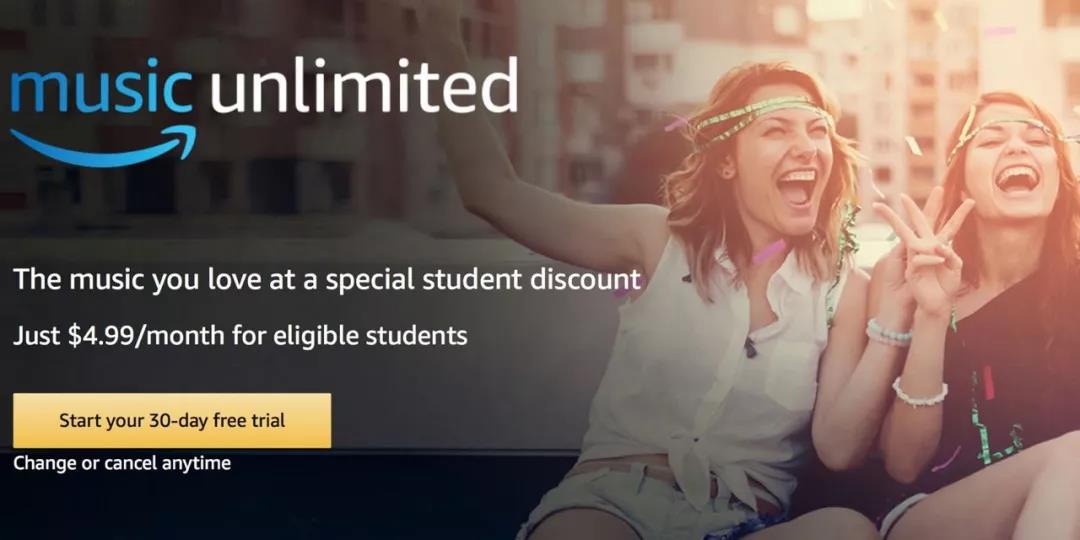Click the $4.99/month eligible students line
The height and width of the screenshot is (540, 1080).
(240, 336)
